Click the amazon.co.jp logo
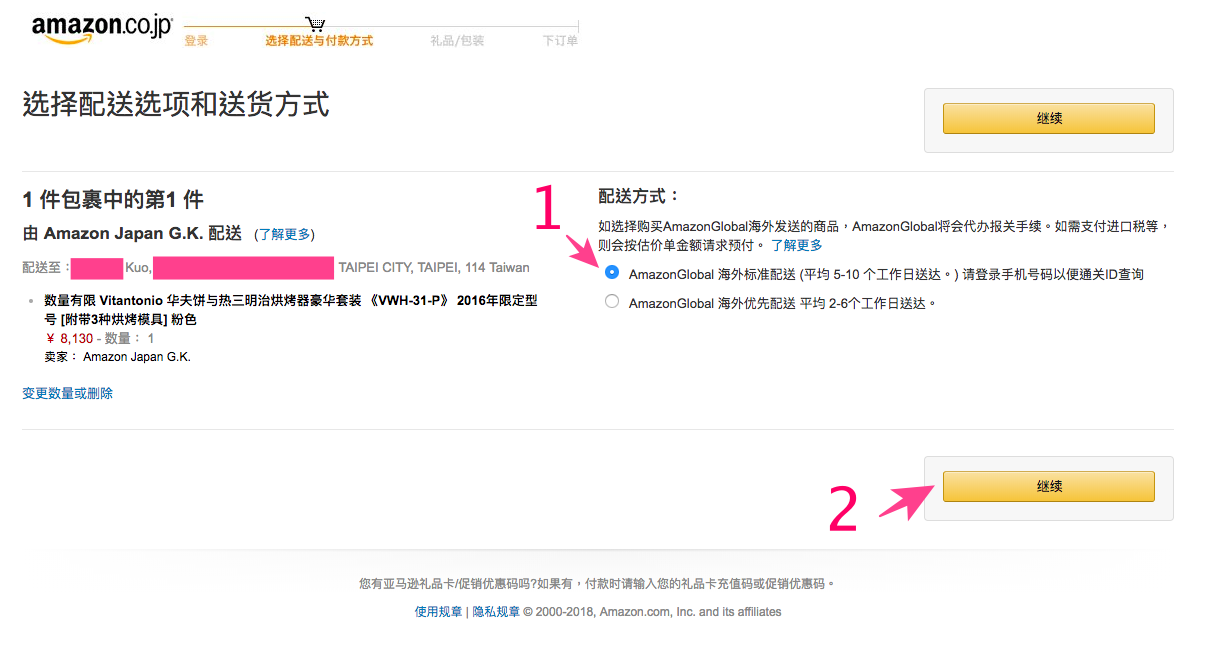1219x649 pixels. coord(101,29)
